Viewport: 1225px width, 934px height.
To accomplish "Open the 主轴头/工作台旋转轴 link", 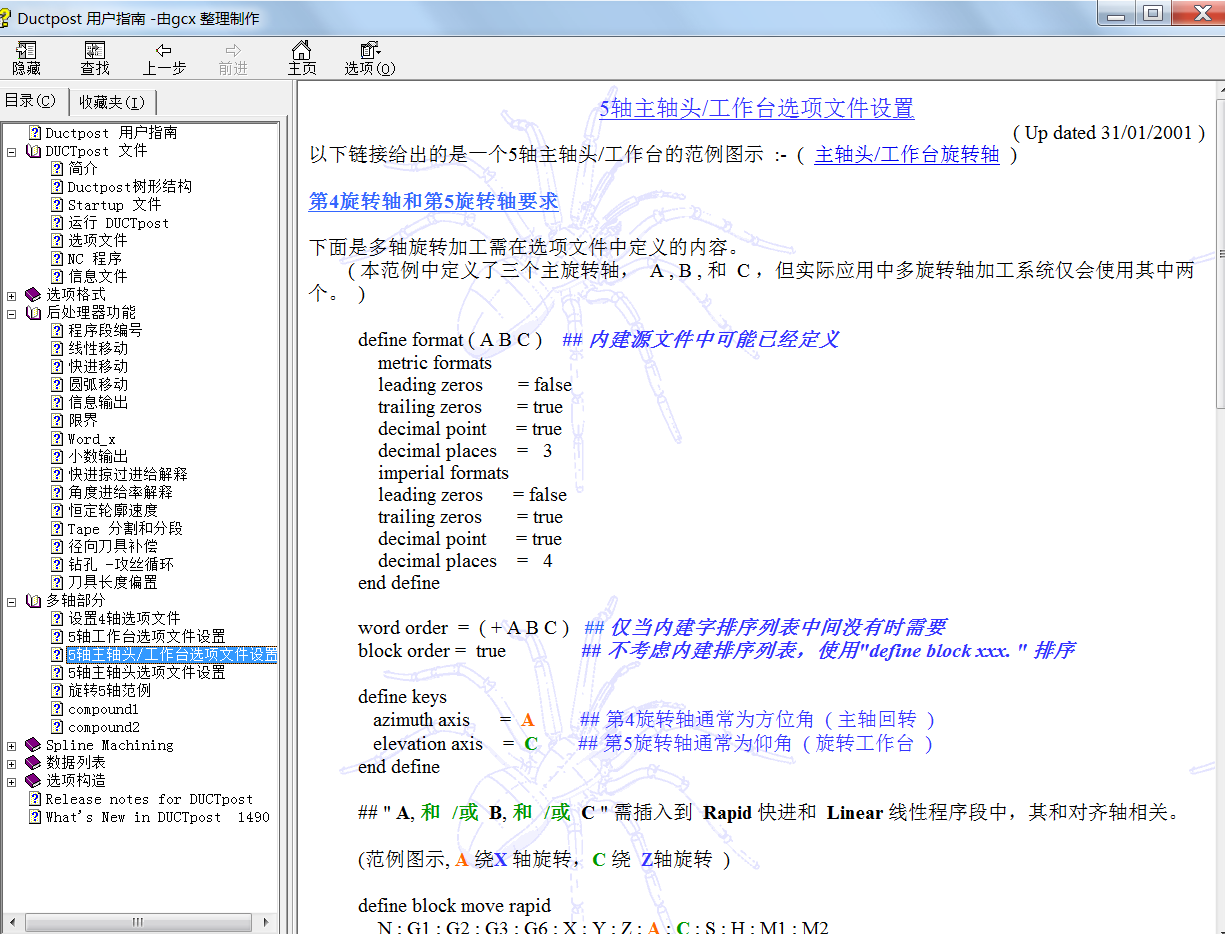I will coord(907,155).
